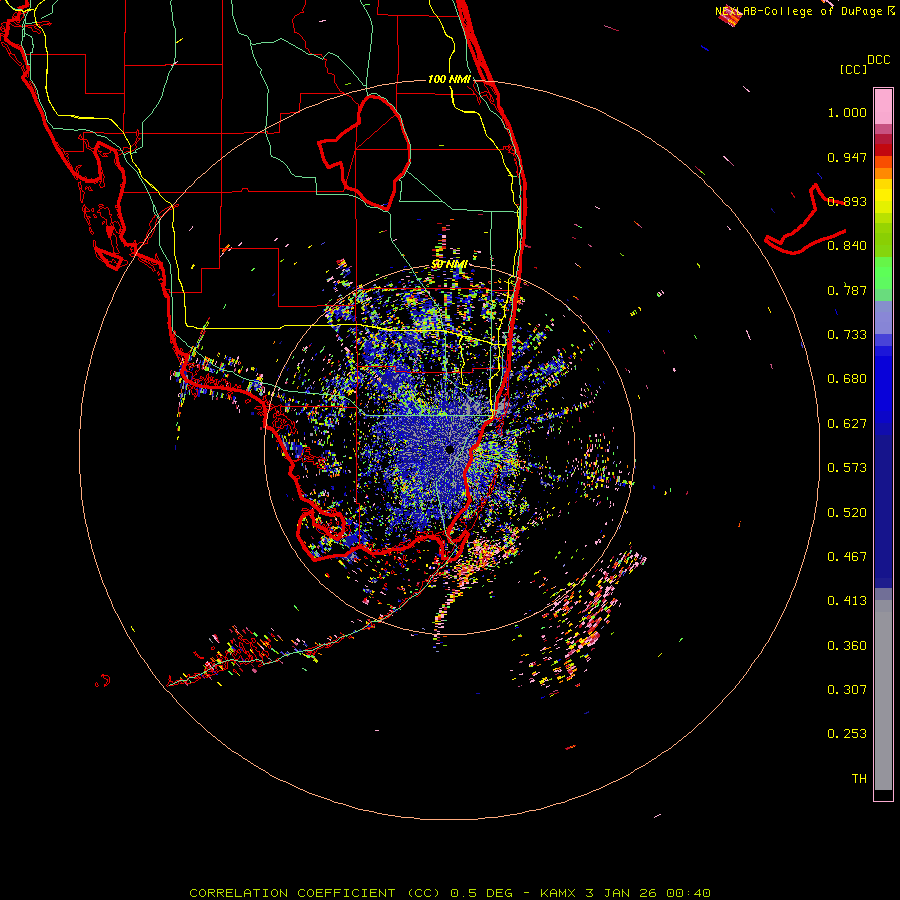
Task: Select the 0.680 scale value
Action: click(x=847, y=379)
